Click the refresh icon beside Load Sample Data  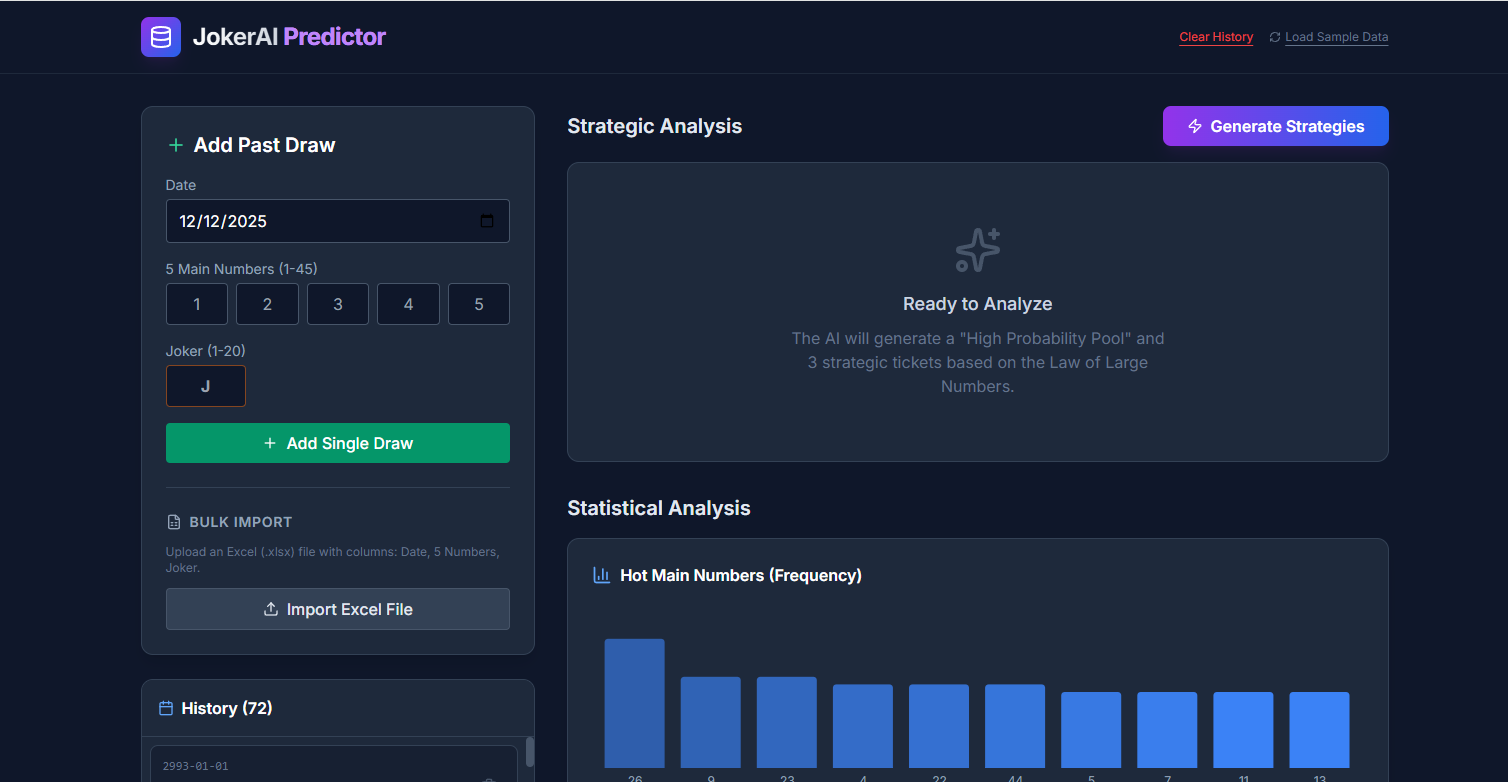[1274, 37]
